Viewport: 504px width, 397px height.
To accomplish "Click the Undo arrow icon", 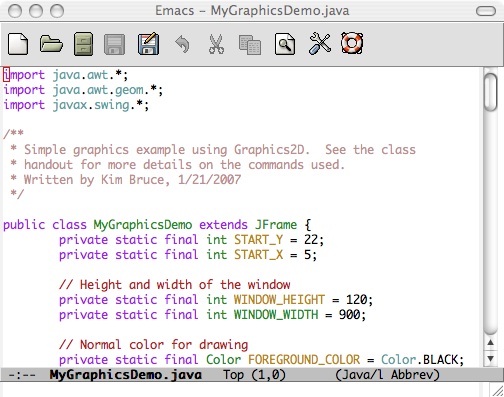I will tap(183, 44).
